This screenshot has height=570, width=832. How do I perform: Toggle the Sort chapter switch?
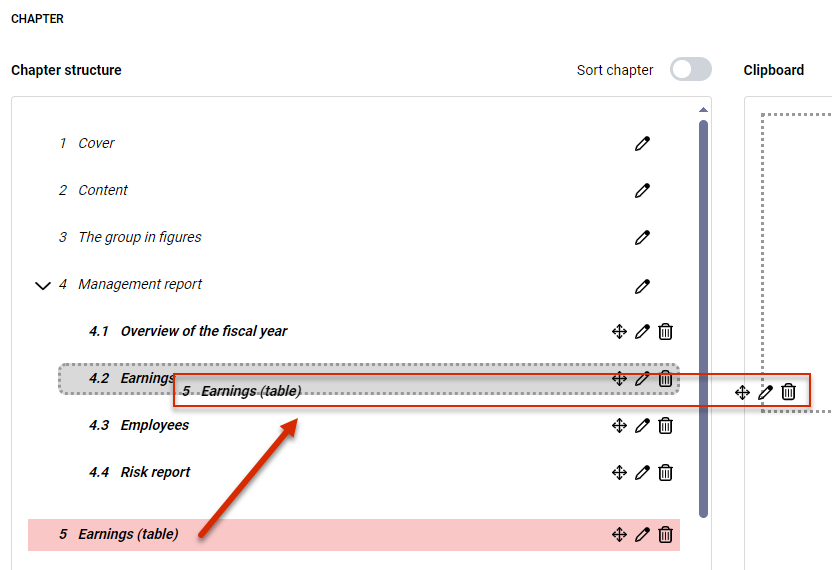coord(690,70)
